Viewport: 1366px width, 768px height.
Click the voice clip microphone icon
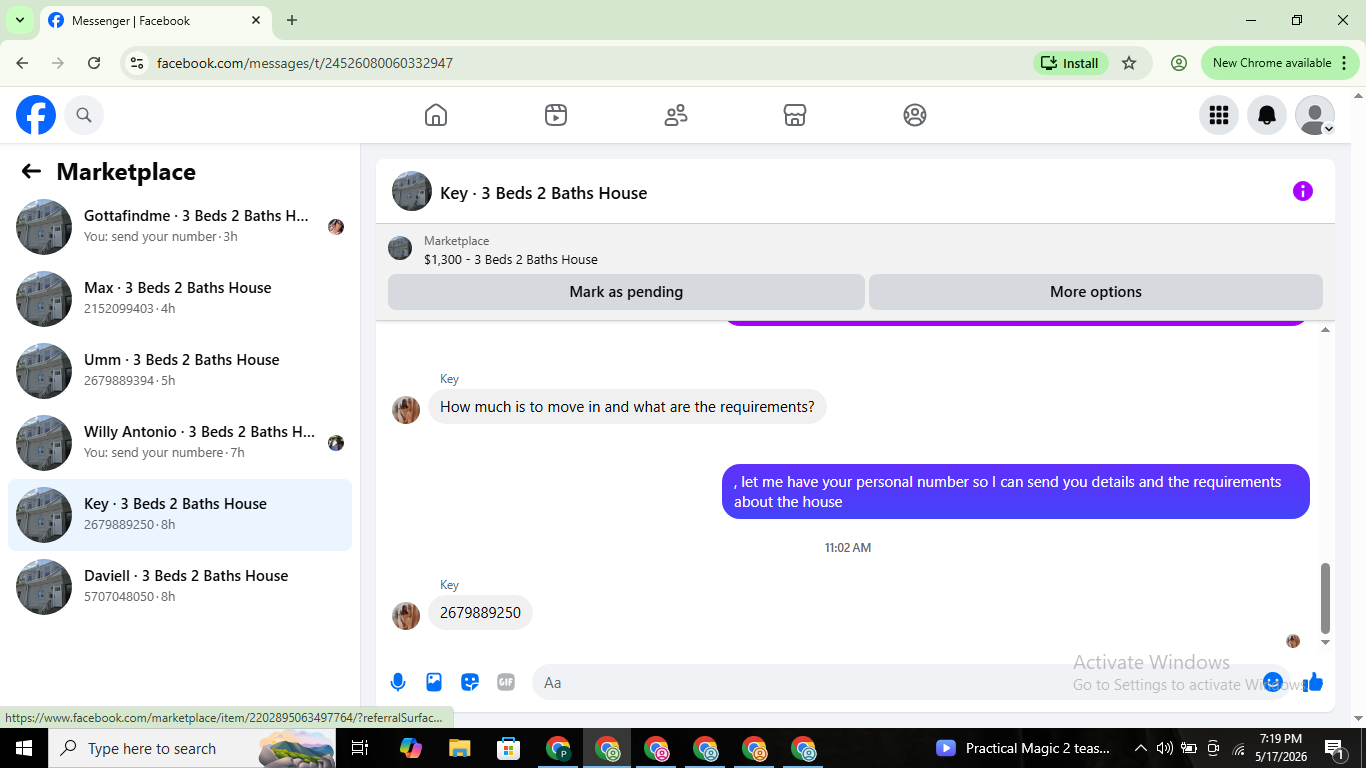[398, 682]
